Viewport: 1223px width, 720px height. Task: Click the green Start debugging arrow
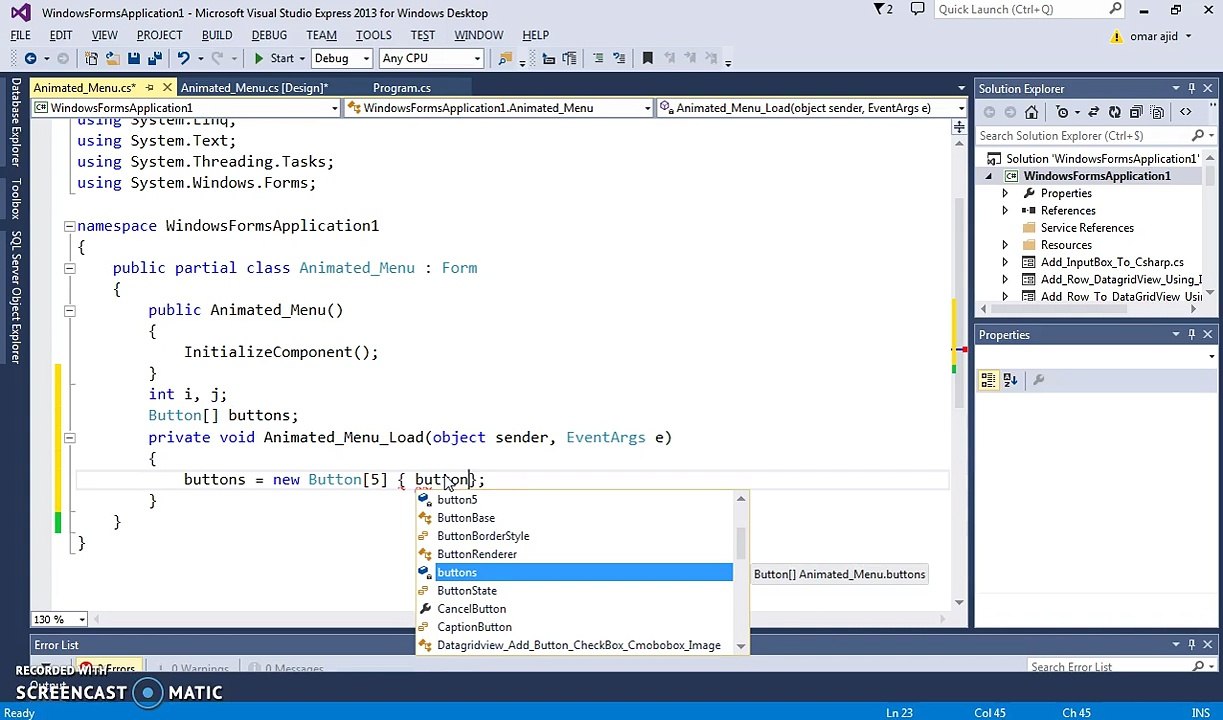click(x=259, y=59)
